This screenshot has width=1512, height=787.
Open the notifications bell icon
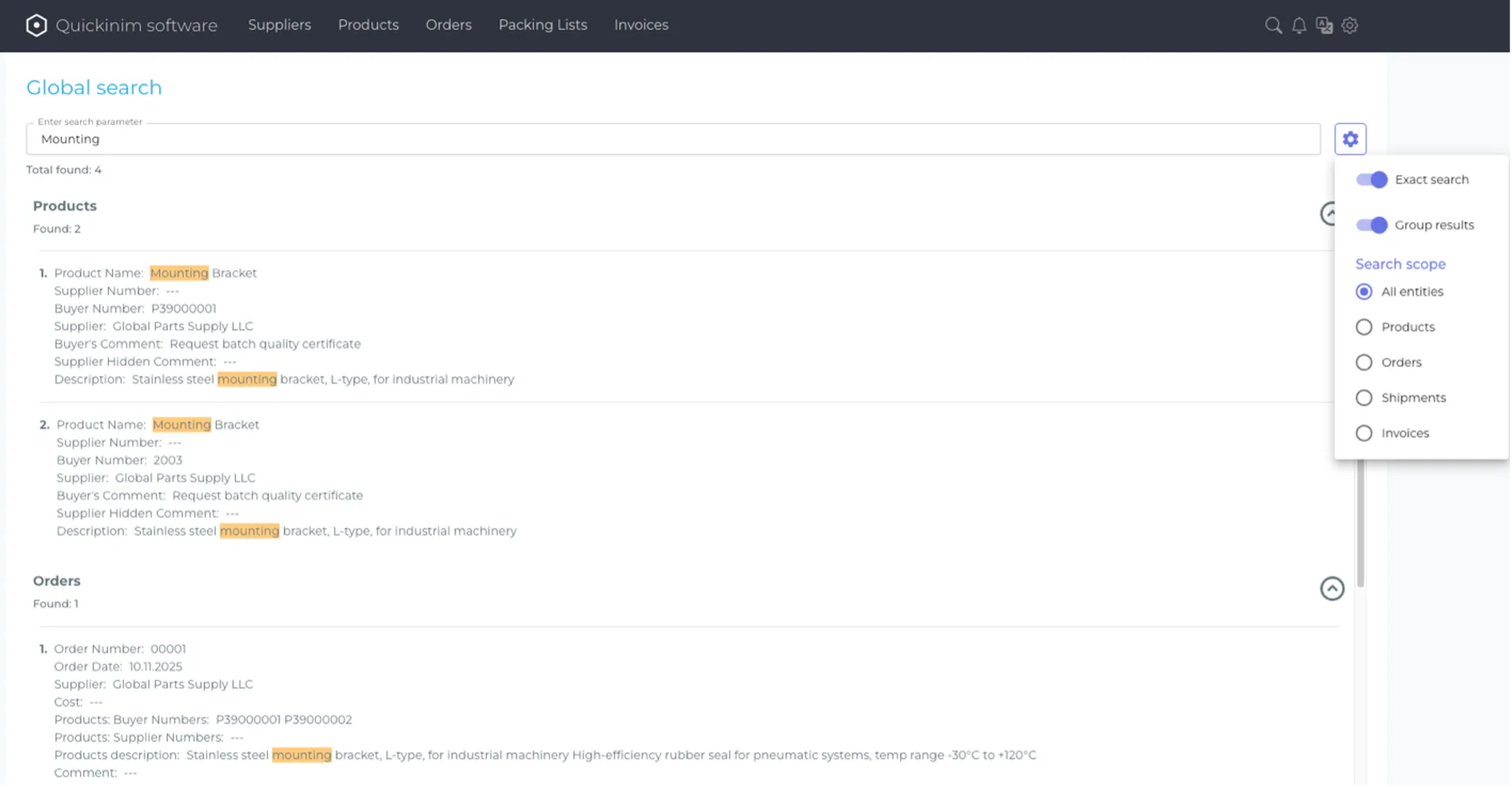[x=1299, y=25]
